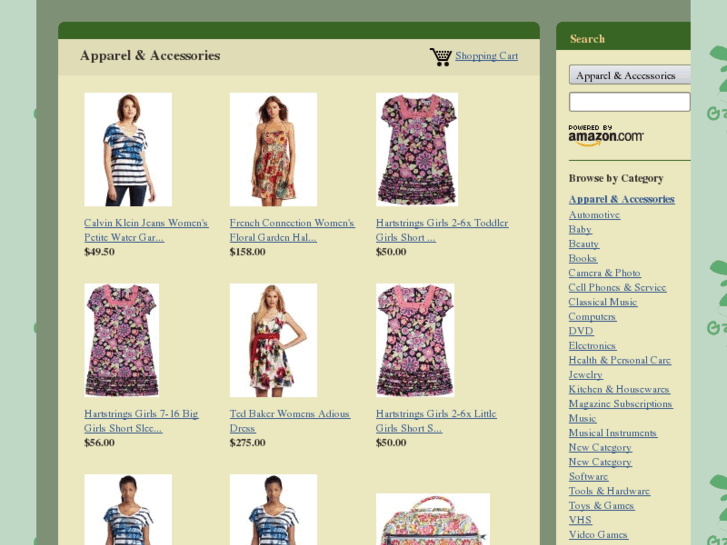The height and width of the screenshot is (545, 727).
Task: Go to the Computers category
Action: click(x=592, y=317)
